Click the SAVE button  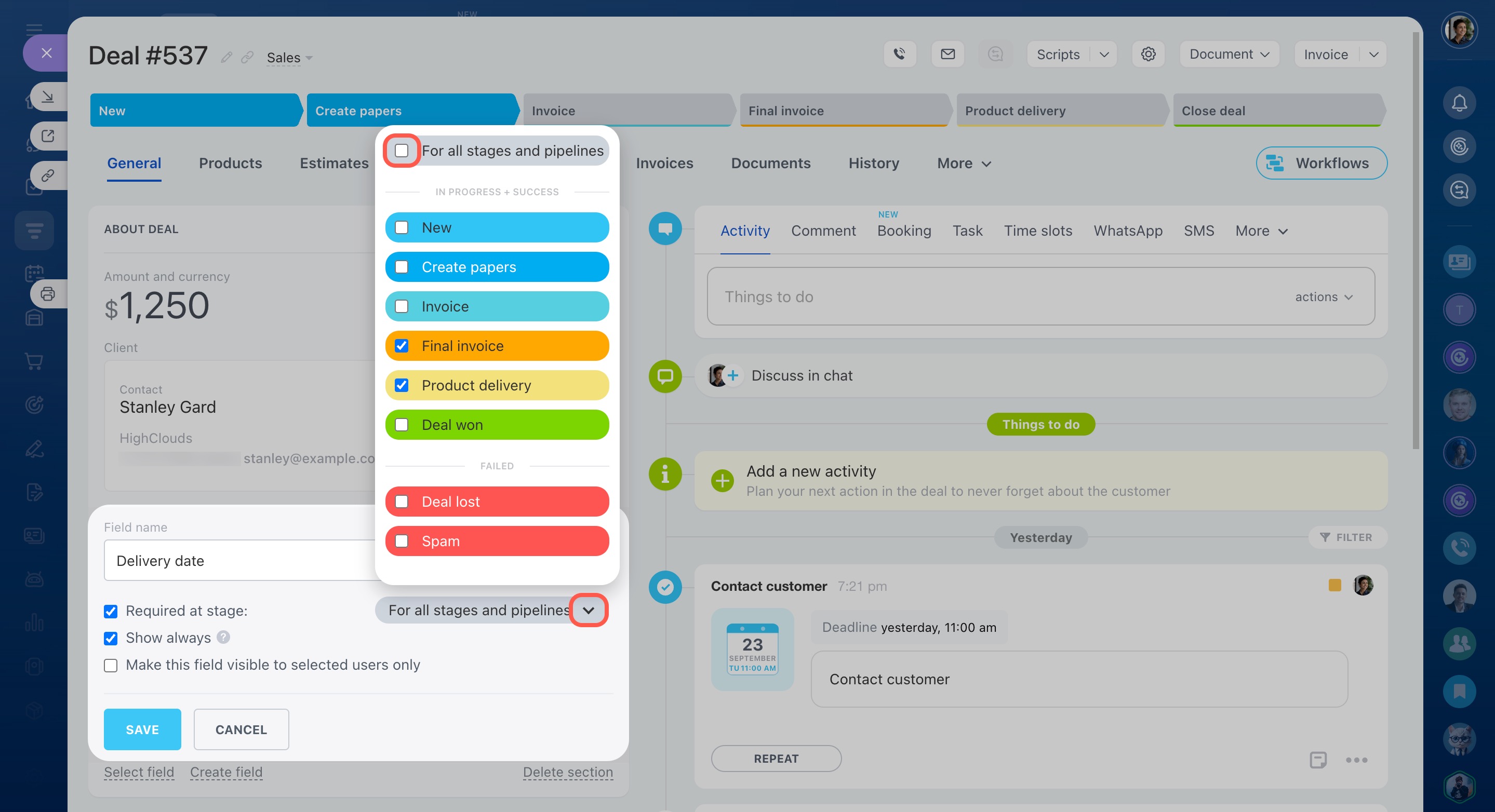pyautogui.click(x=142, y=729)
